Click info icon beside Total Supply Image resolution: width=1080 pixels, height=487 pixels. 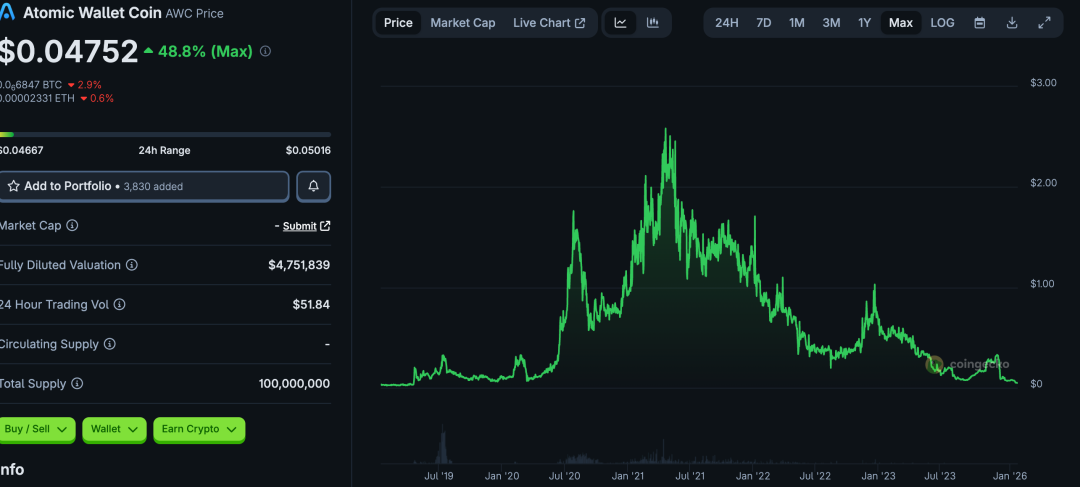(77, 383)
